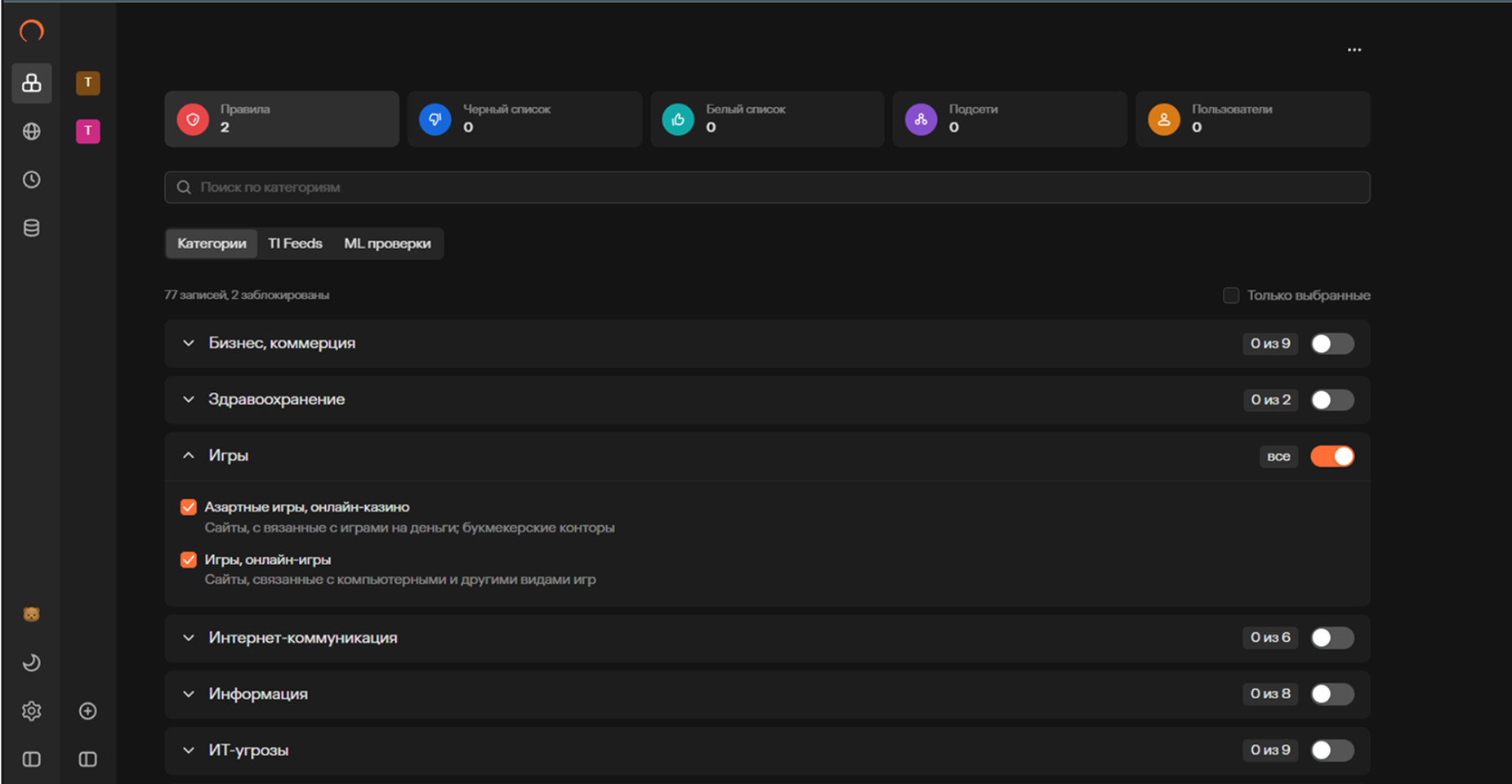1512x784 pixels.
Task: Click the database icon in left sidebar
Action: [31, 228]
